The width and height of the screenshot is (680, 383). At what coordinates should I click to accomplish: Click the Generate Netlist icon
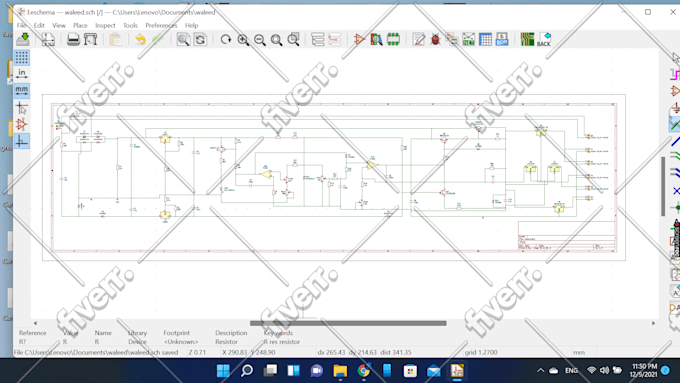468,39
